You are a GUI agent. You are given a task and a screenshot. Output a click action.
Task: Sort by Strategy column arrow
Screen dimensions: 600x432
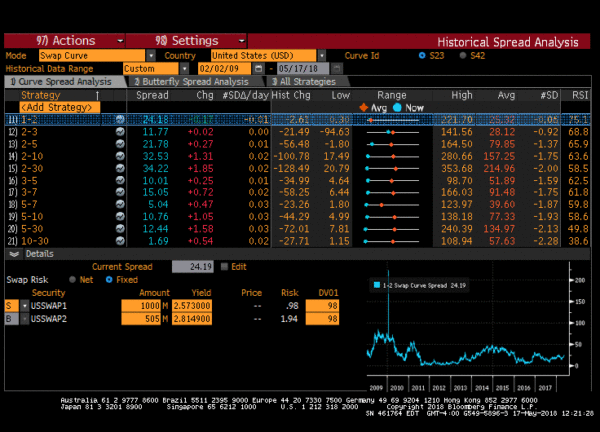(x=98, y=95)
